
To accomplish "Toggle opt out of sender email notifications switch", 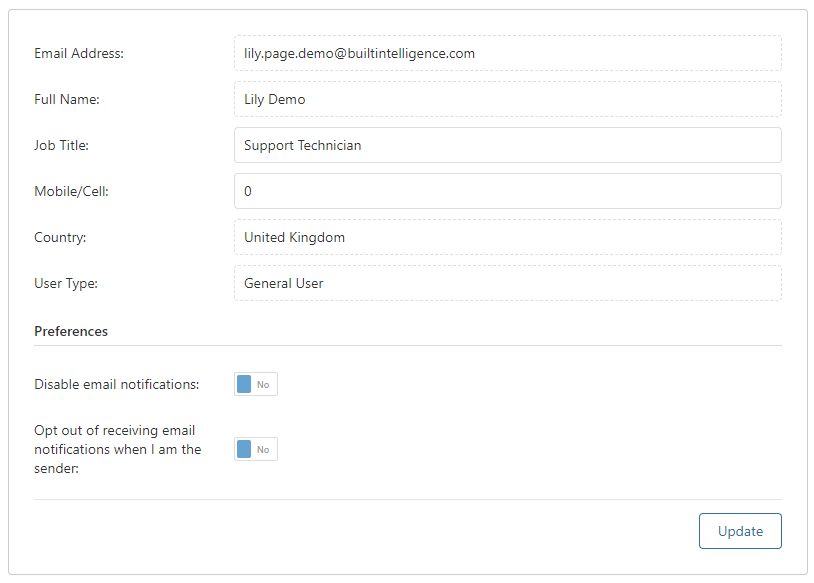I will pyautogui.click(x=256, y=449).
